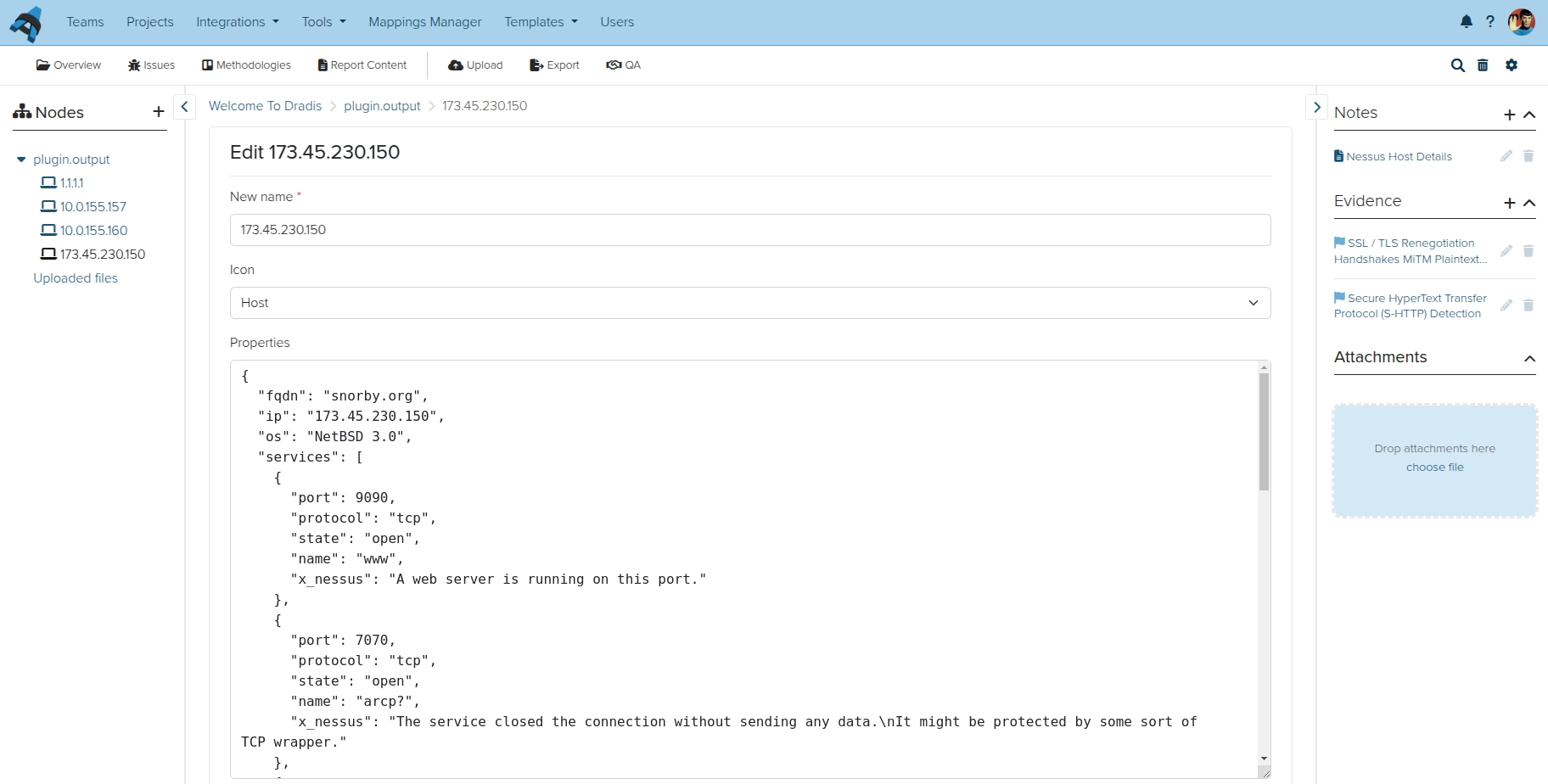Go to plugin.output breadcrumb
The height and width of the screenshot is (784, 1548).
(382, 106)
